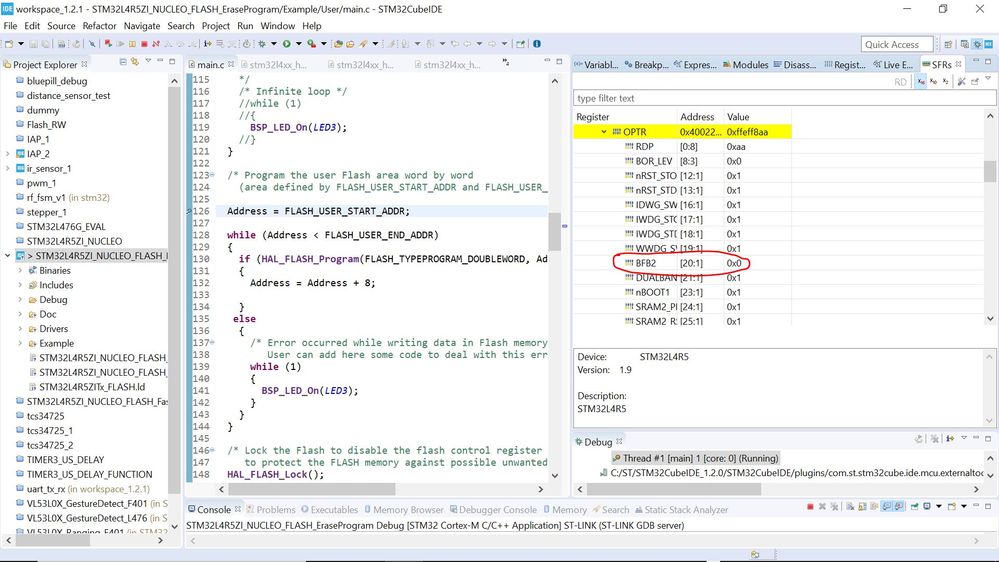Click the blue Information Center icon
The width and height of the screenshot is (999, 562).
(536, 44)
